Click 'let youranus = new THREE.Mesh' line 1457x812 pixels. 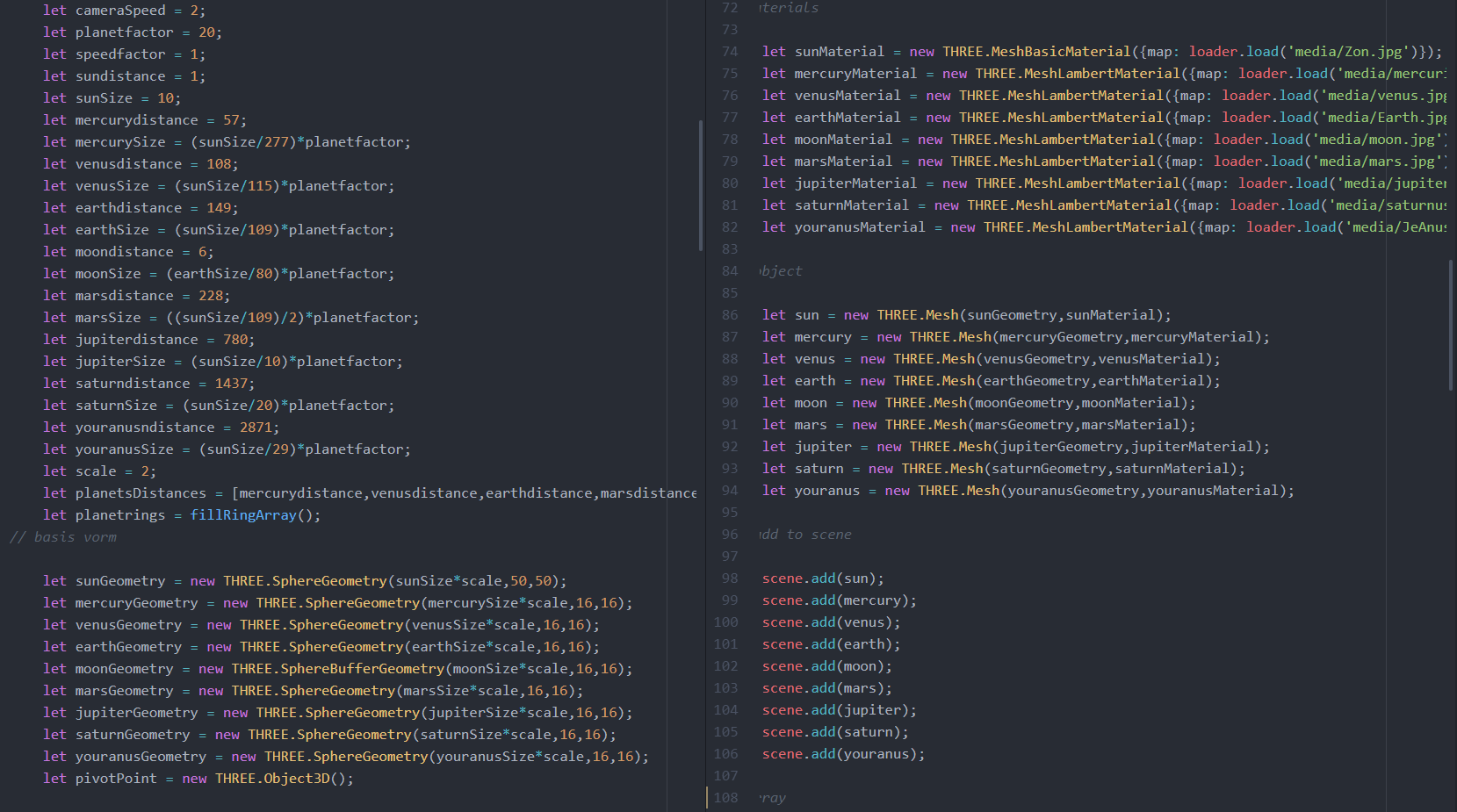click(x=1028, y=491)
